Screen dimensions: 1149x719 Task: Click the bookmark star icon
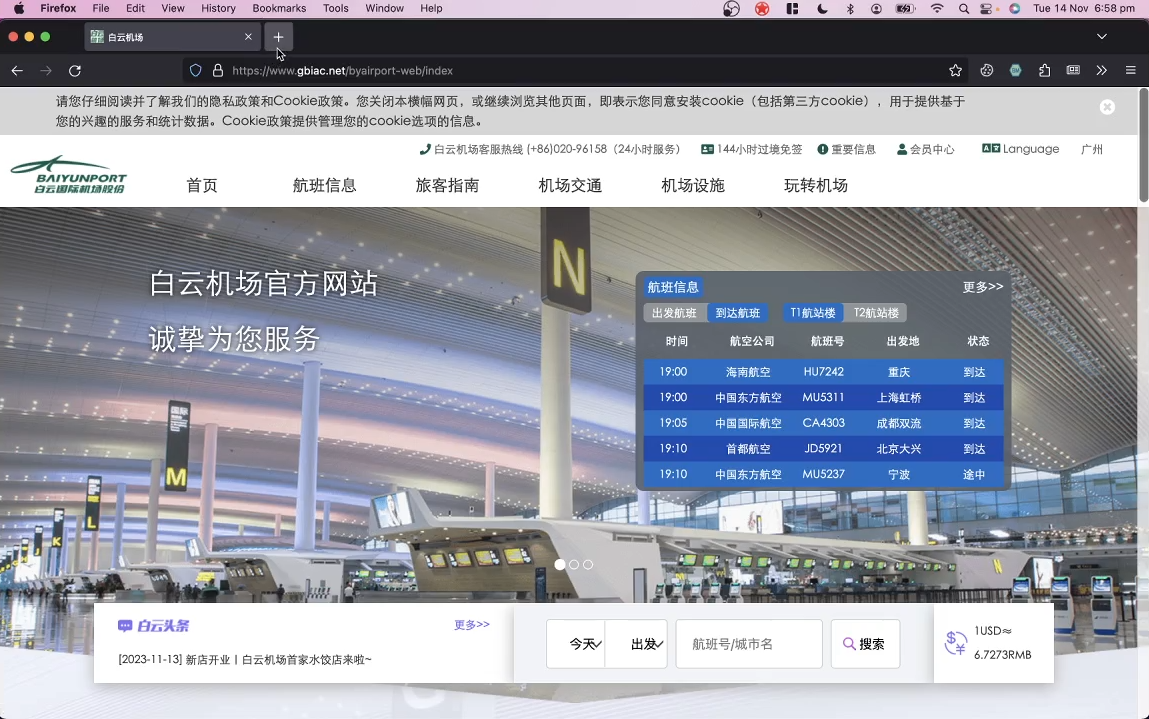click(x=955, y=71)
